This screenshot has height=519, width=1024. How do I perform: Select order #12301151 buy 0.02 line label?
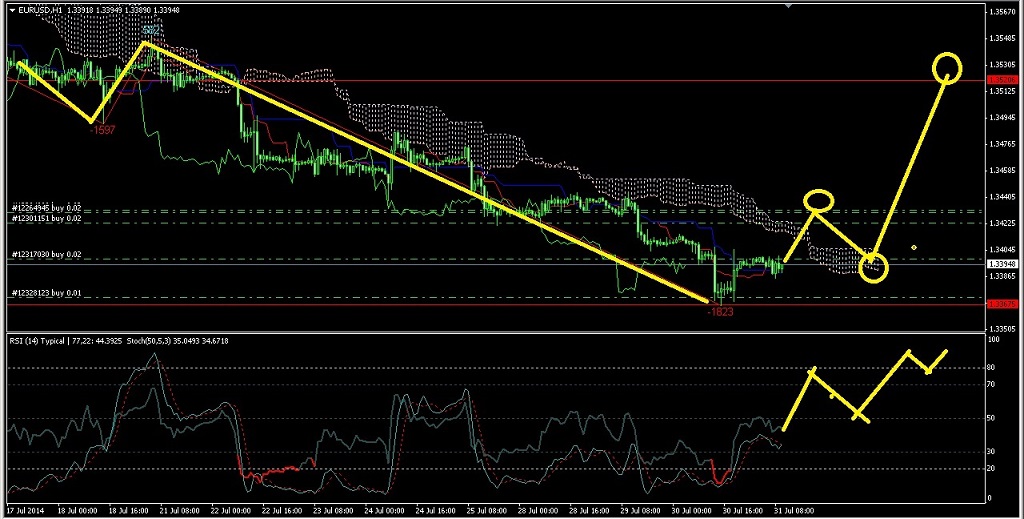[45, 218]
